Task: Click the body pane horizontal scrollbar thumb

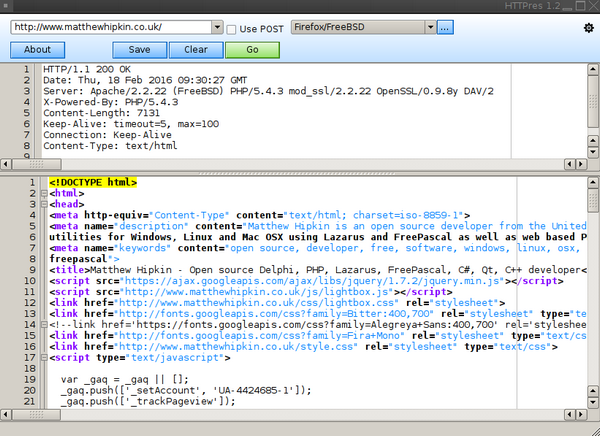Action: point(36,415)
